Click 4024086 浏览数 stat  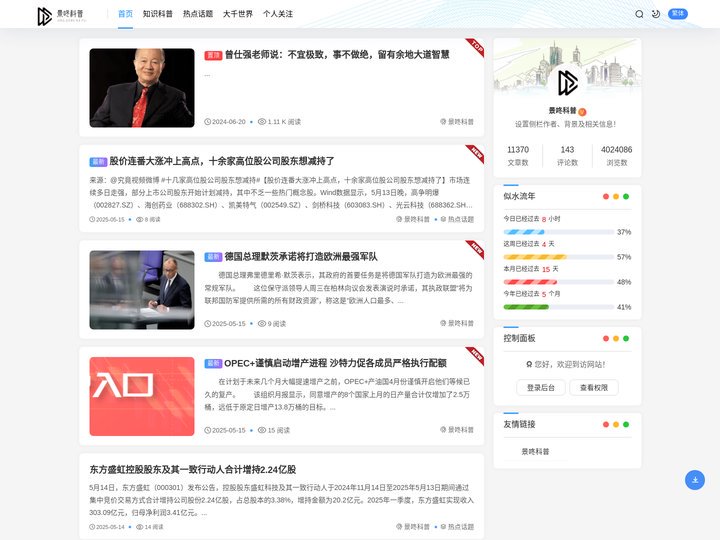pos(617,156)
